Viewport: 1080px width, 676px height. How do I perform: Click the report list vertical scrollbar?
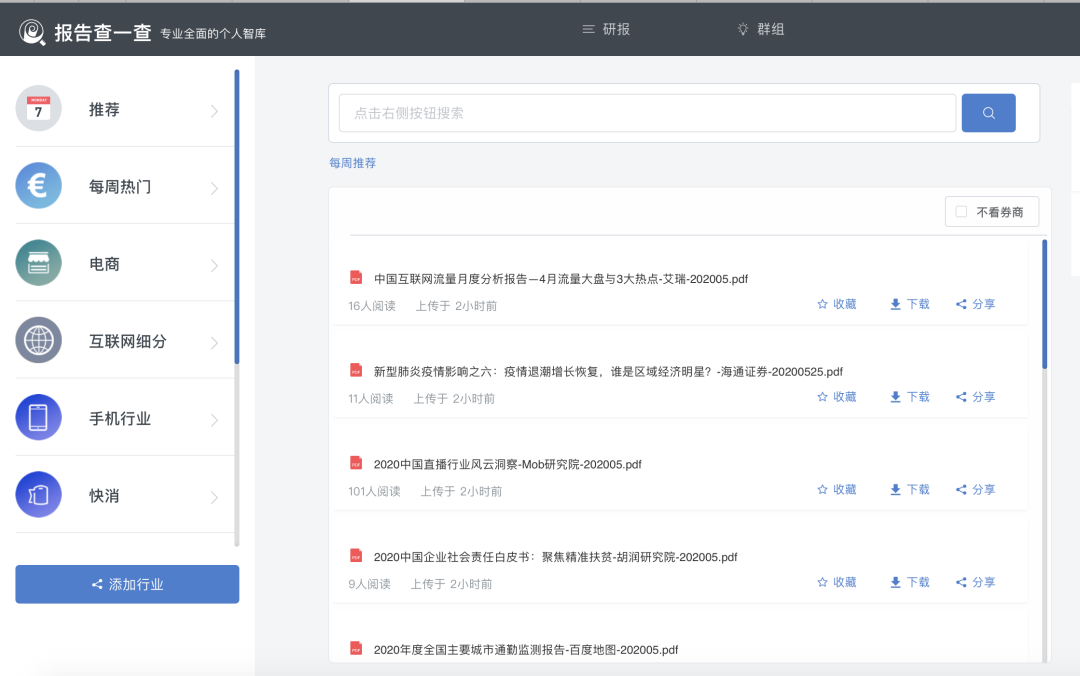(x=1044, y=304)
